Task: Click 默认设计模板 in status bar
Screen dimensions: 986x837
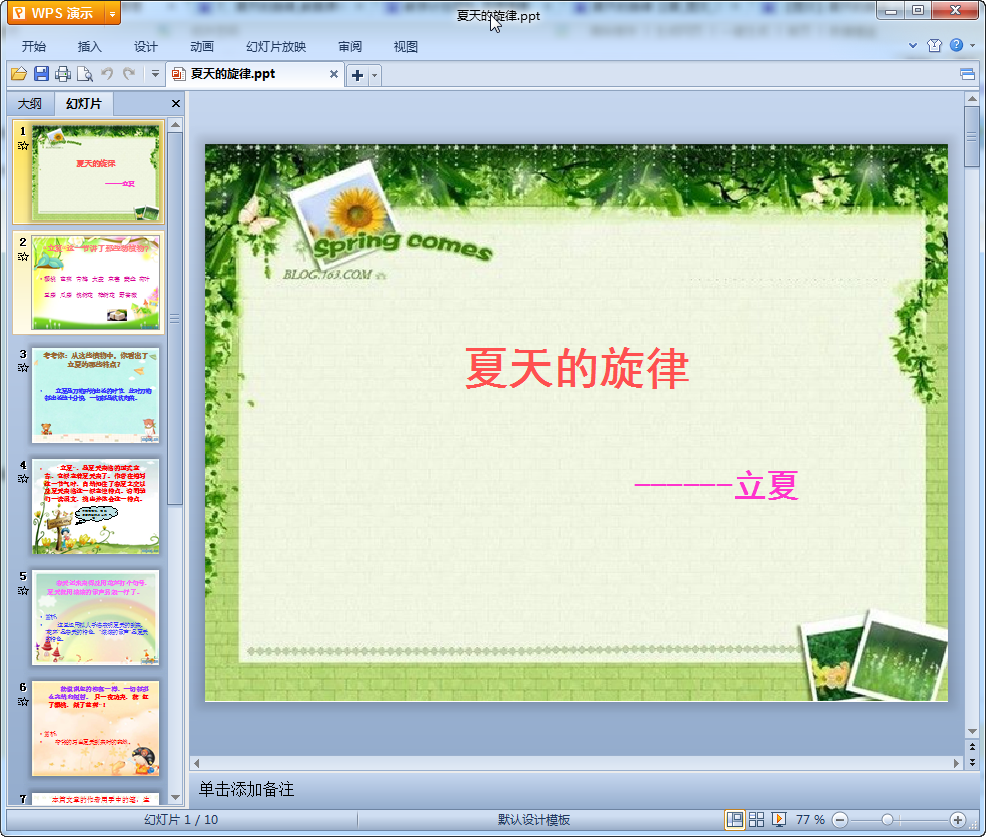Action: 534,819
